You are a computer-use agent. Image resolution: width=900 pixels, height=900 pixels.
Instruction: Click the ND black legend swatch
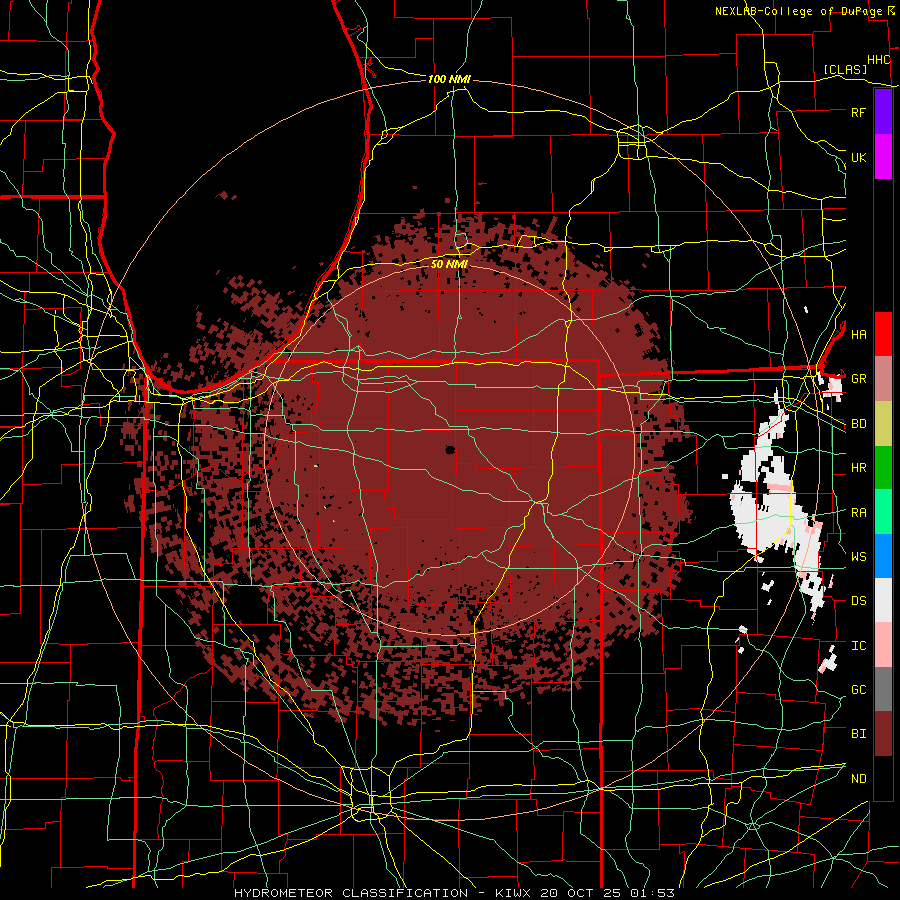pos(883,778)
